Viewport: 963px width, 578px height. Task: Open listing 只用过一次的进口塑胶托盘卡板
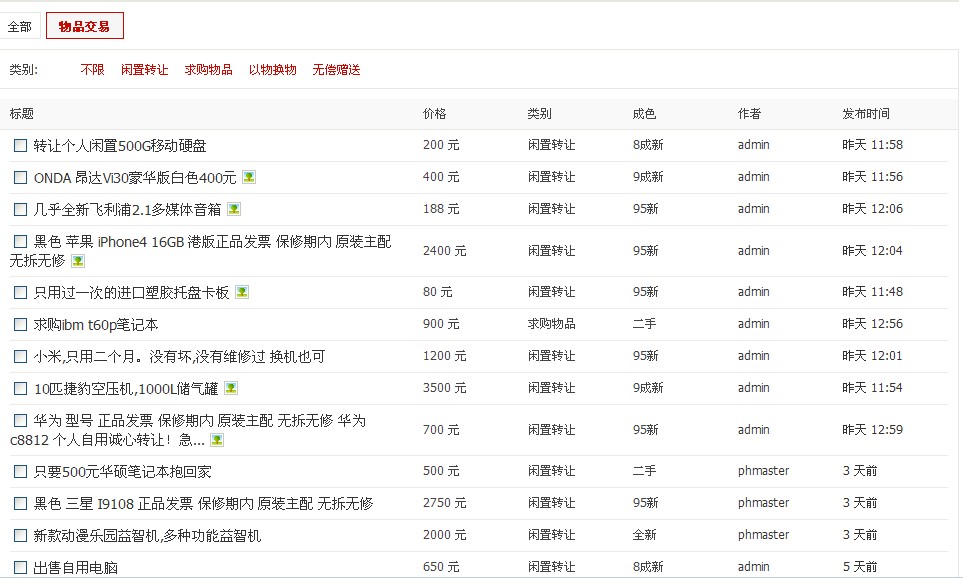[131, 292]
